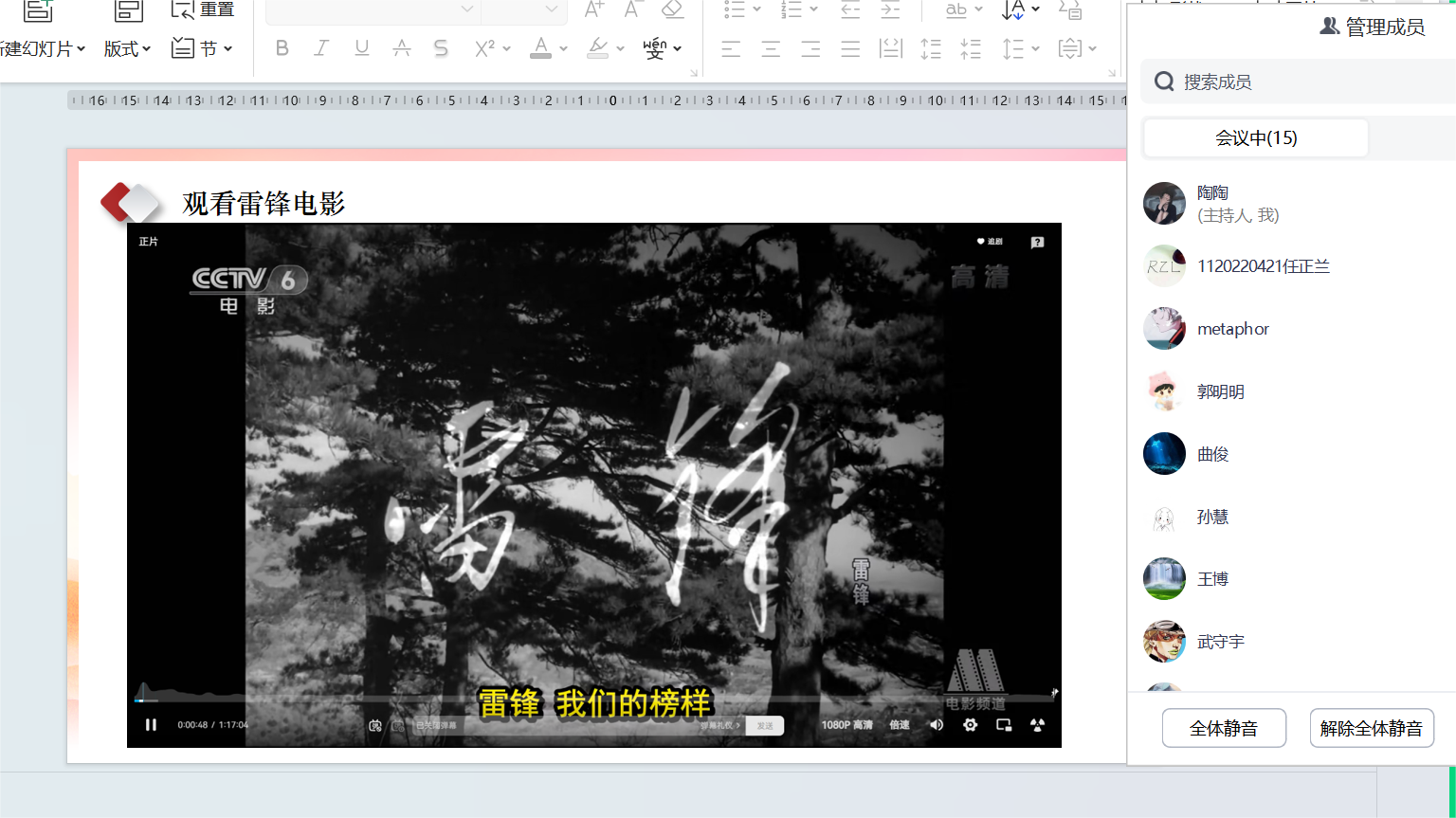Toggle the strikethrough formatting button

click(x=402, y=48)
